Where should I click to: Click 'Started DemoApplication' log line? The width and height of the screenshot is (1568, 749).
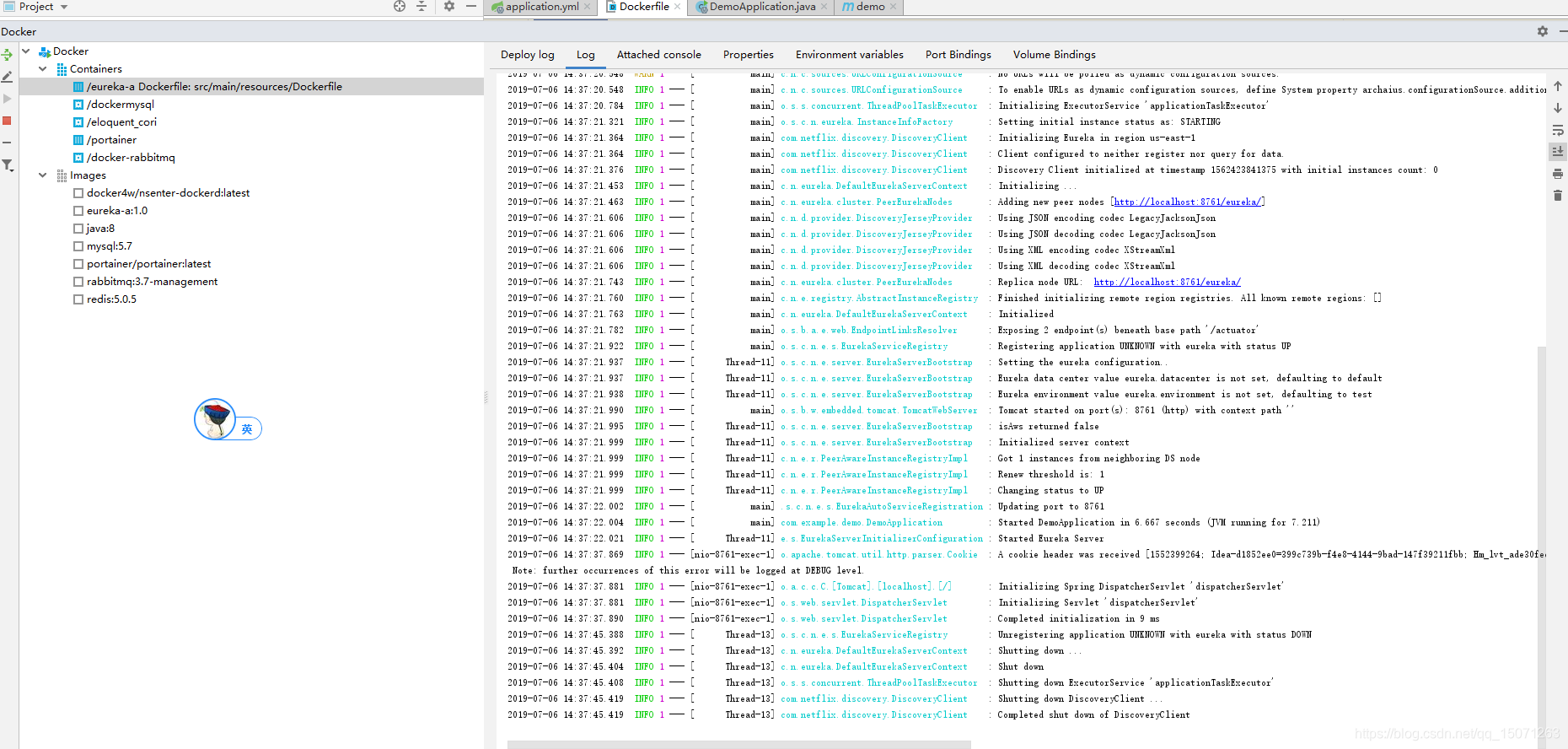pos(1159,522)
